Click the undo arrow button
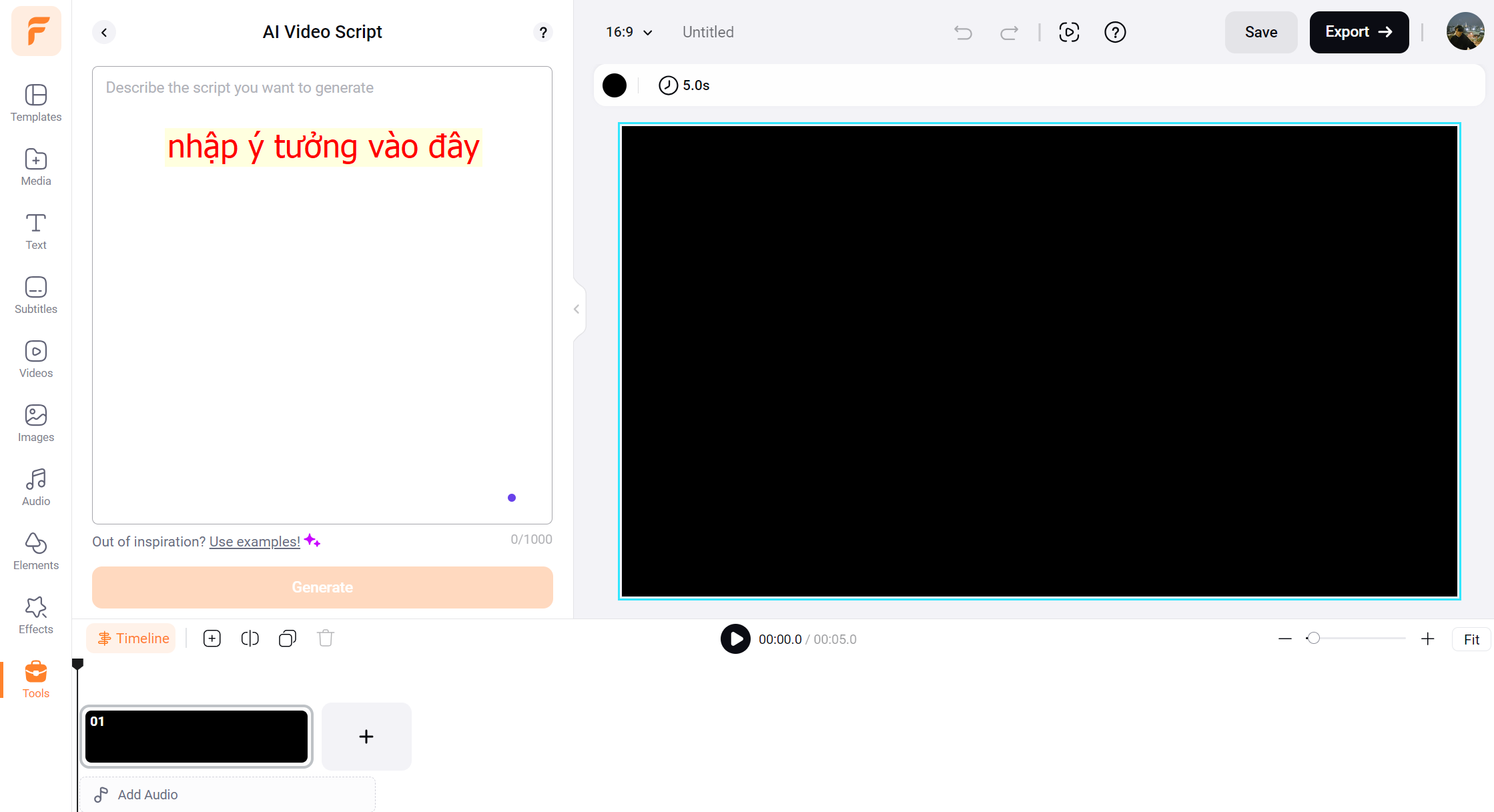Viewport: 1494px width, 812px height. (x=963, y=32)
